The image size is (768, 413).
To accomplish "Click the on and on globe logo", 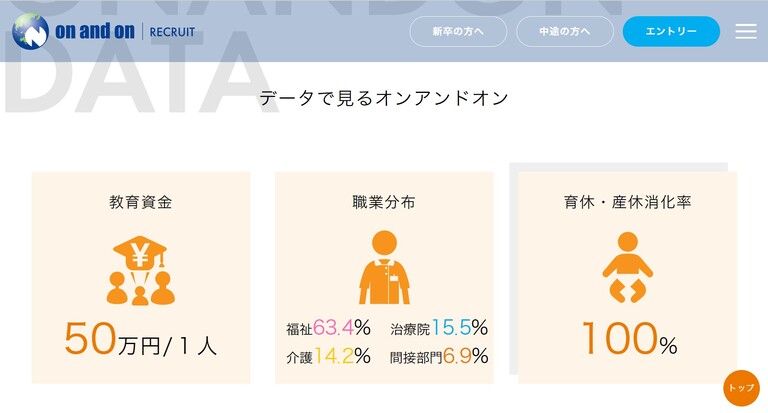I will click(x=31, y=31).
